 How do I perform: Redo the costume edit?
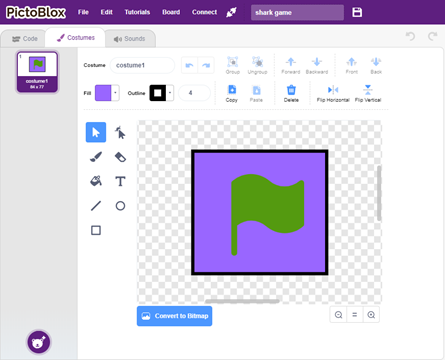coord(206,65)
